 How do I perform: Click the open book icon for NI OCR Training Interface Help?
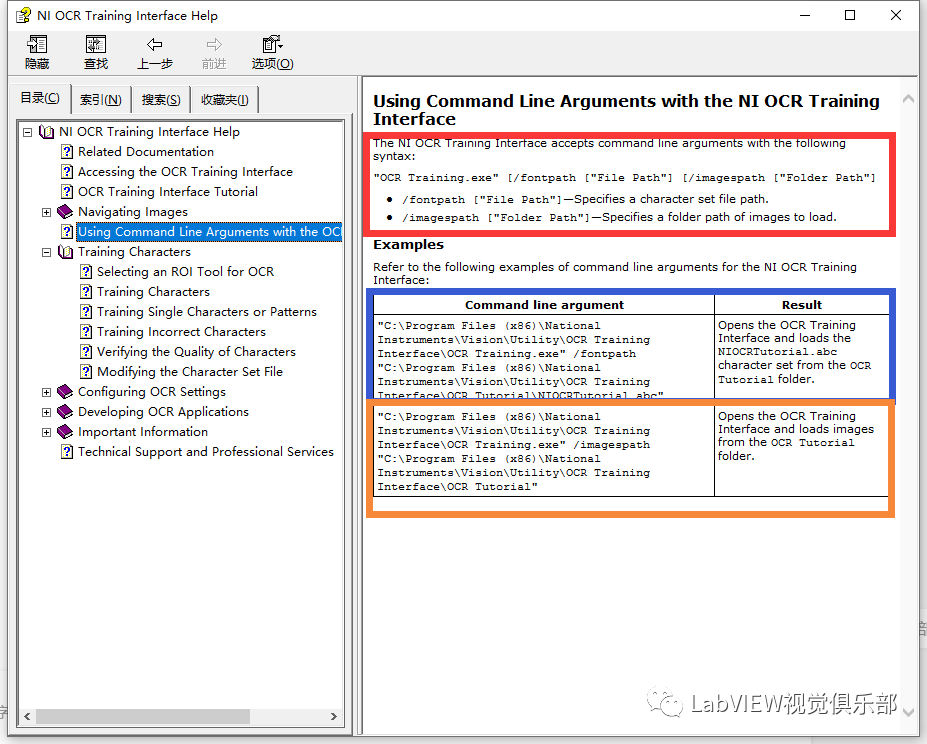pyautogui.click(x=46, y=131)
